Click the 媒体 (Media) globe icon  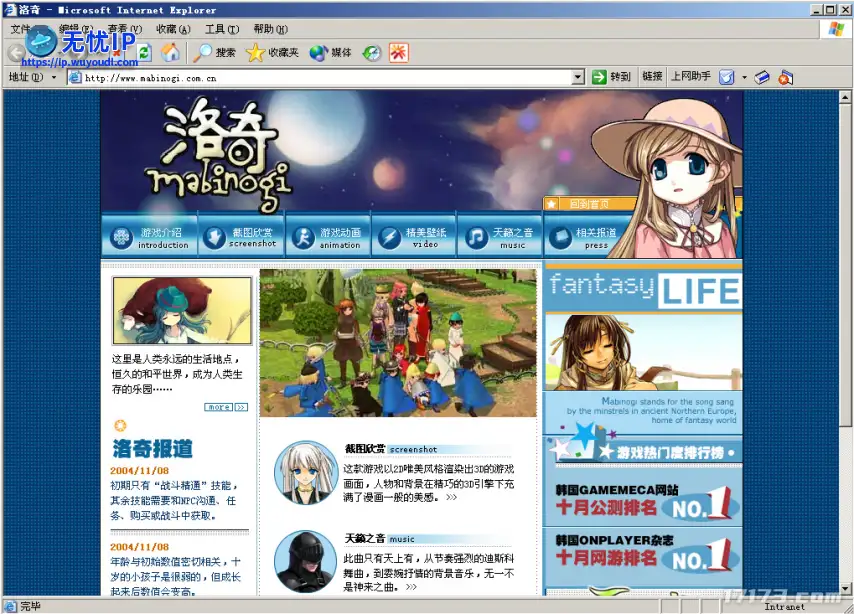317,53
